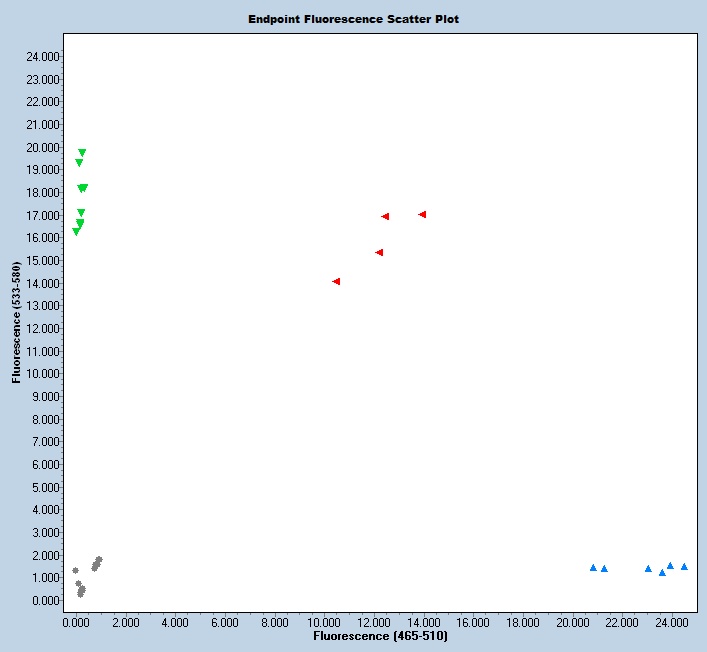Click the red triangle between 15.000 and 16.000
The width and height of the screenshot is (707, 652).
coord(379,252)
